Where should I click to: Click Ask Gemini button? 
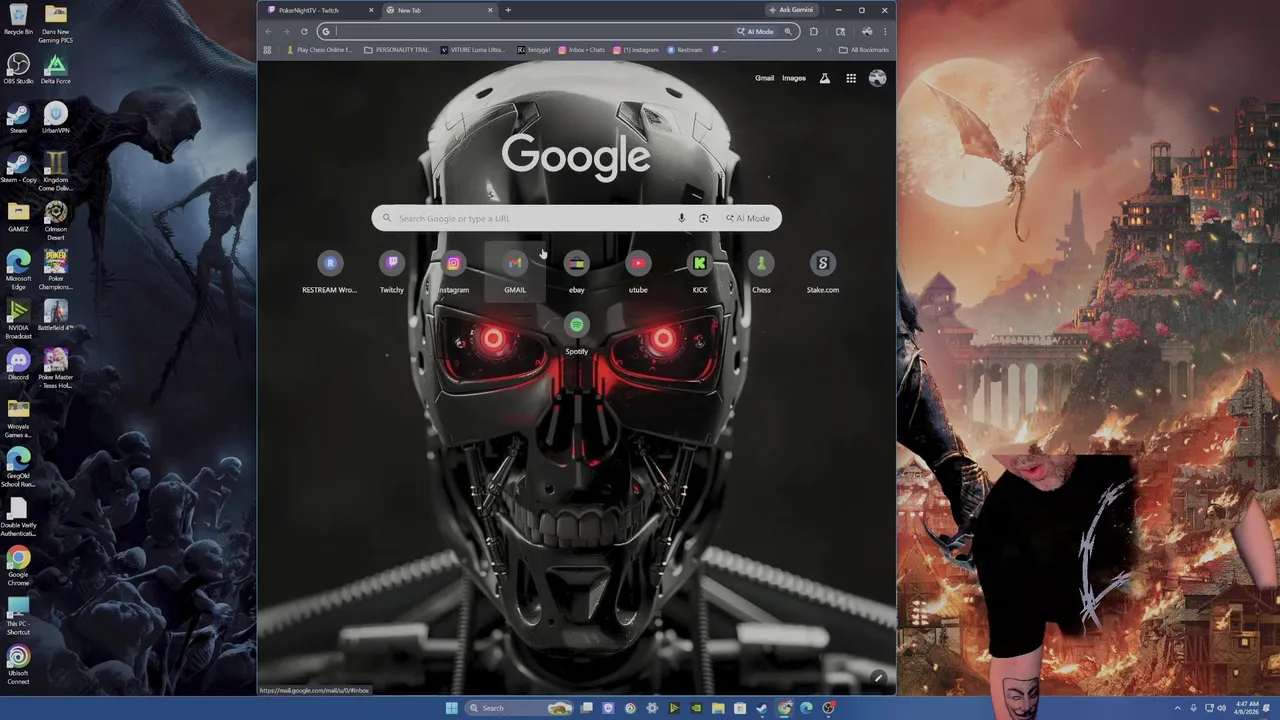(791, 10)
